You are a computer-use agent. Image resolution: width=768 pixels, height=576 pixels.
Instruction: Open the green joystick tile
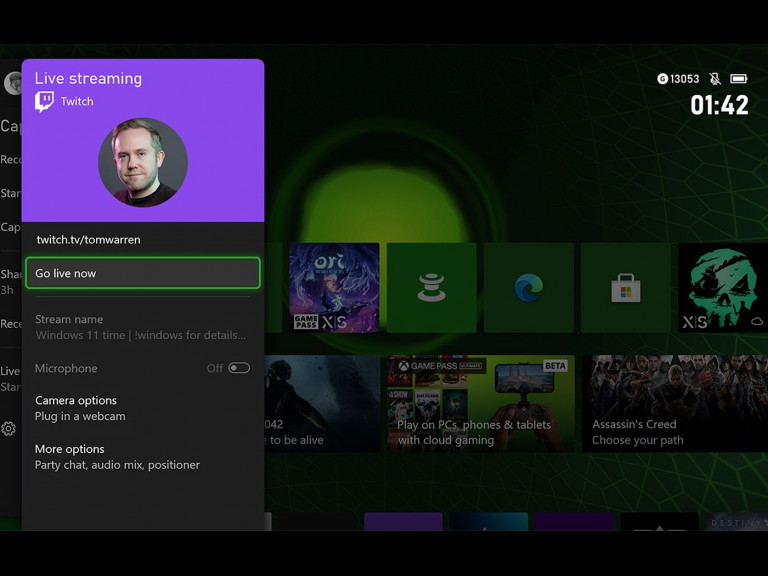(x=432, y=288)
